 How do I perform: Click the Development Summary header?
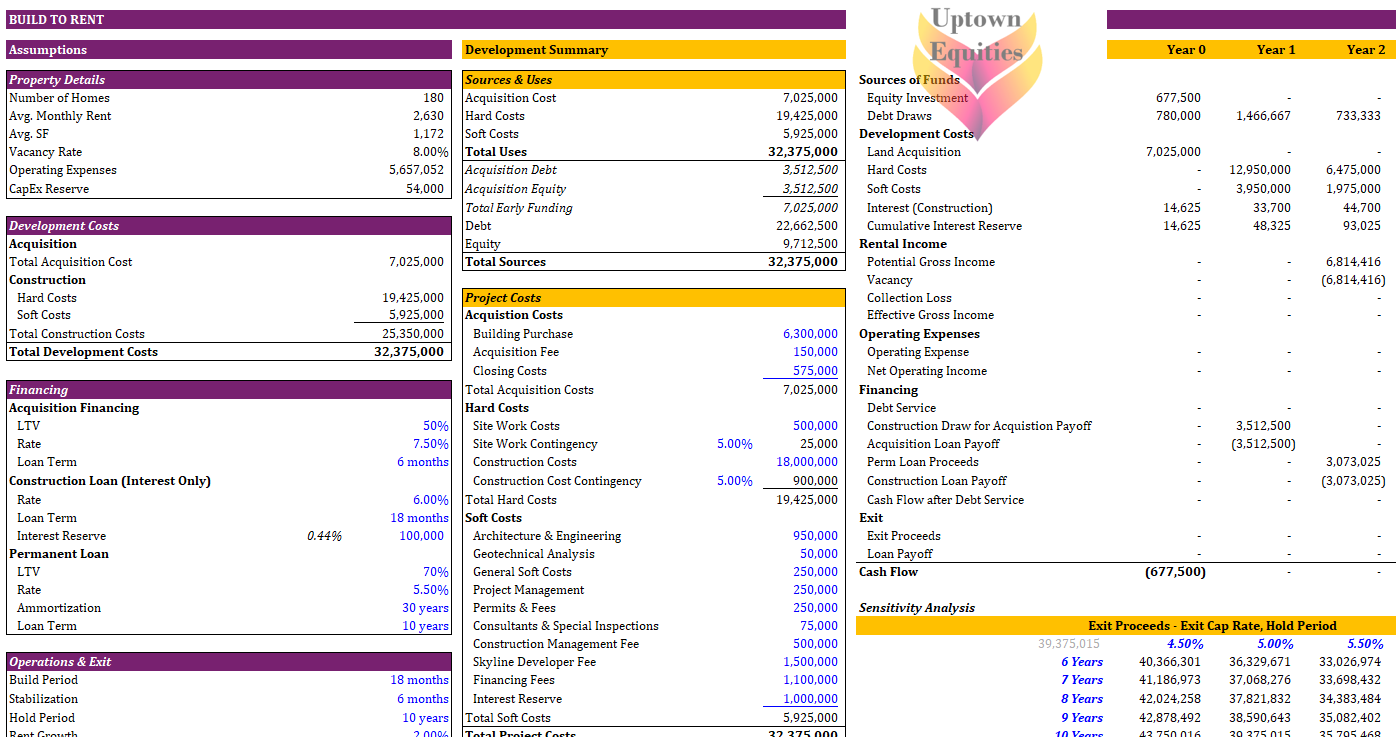(650, 49)
